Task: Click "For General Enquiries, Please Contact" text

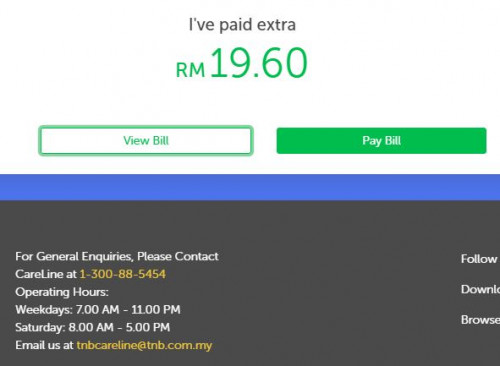Action: pyautogui.click(x=117, y=256)
